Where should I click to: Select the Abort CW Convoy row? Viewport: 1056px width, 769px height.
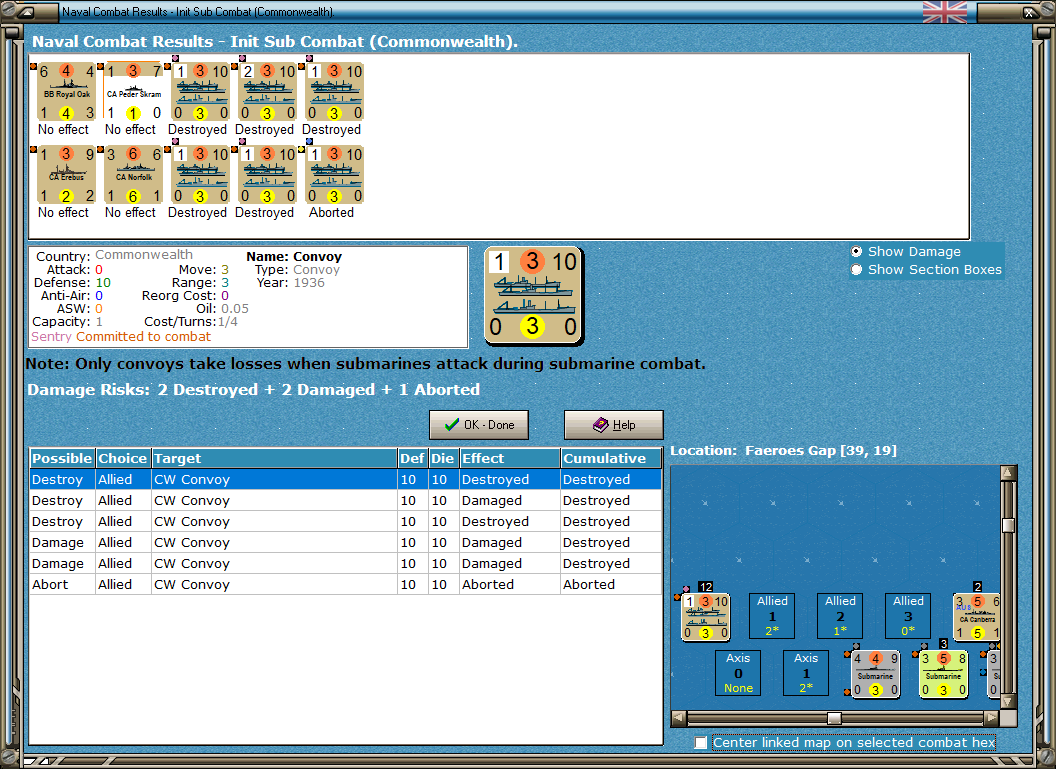coord(345,584)
